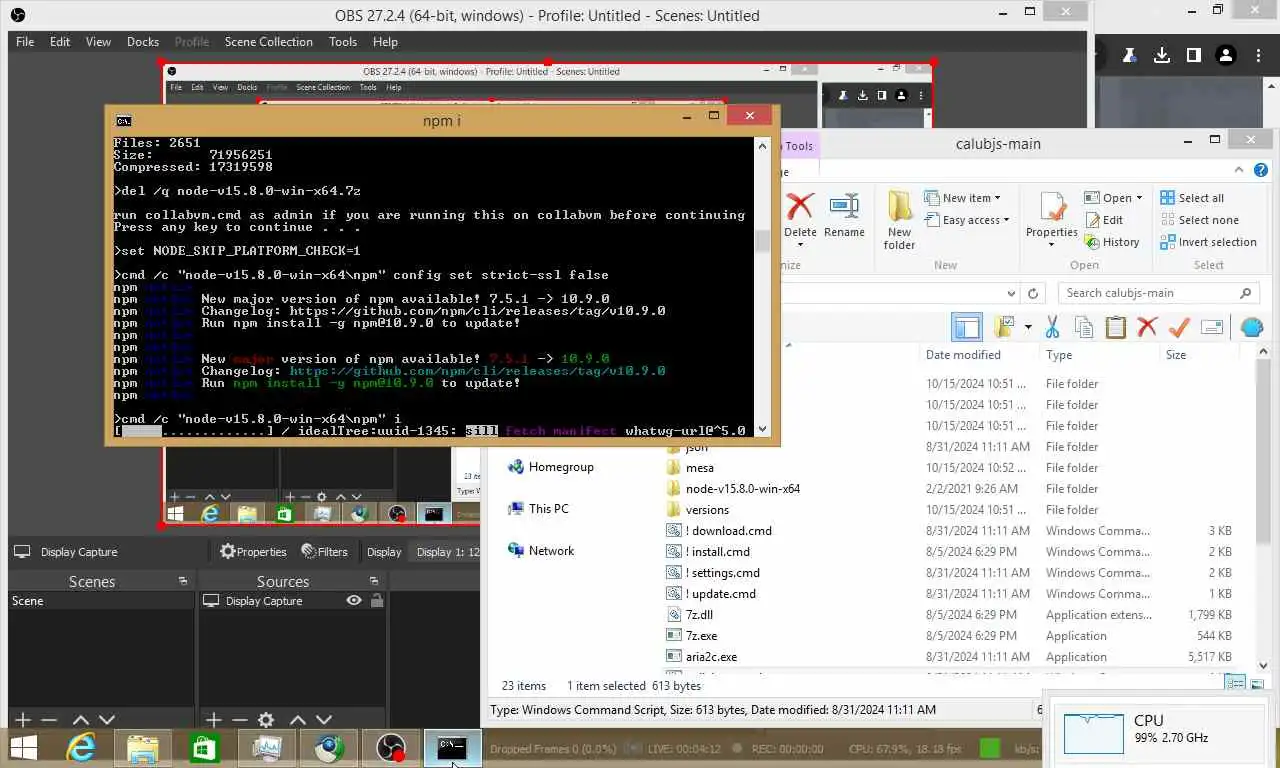Click red X delete icon in Explorer toolbar

[x=1147, y=327]
